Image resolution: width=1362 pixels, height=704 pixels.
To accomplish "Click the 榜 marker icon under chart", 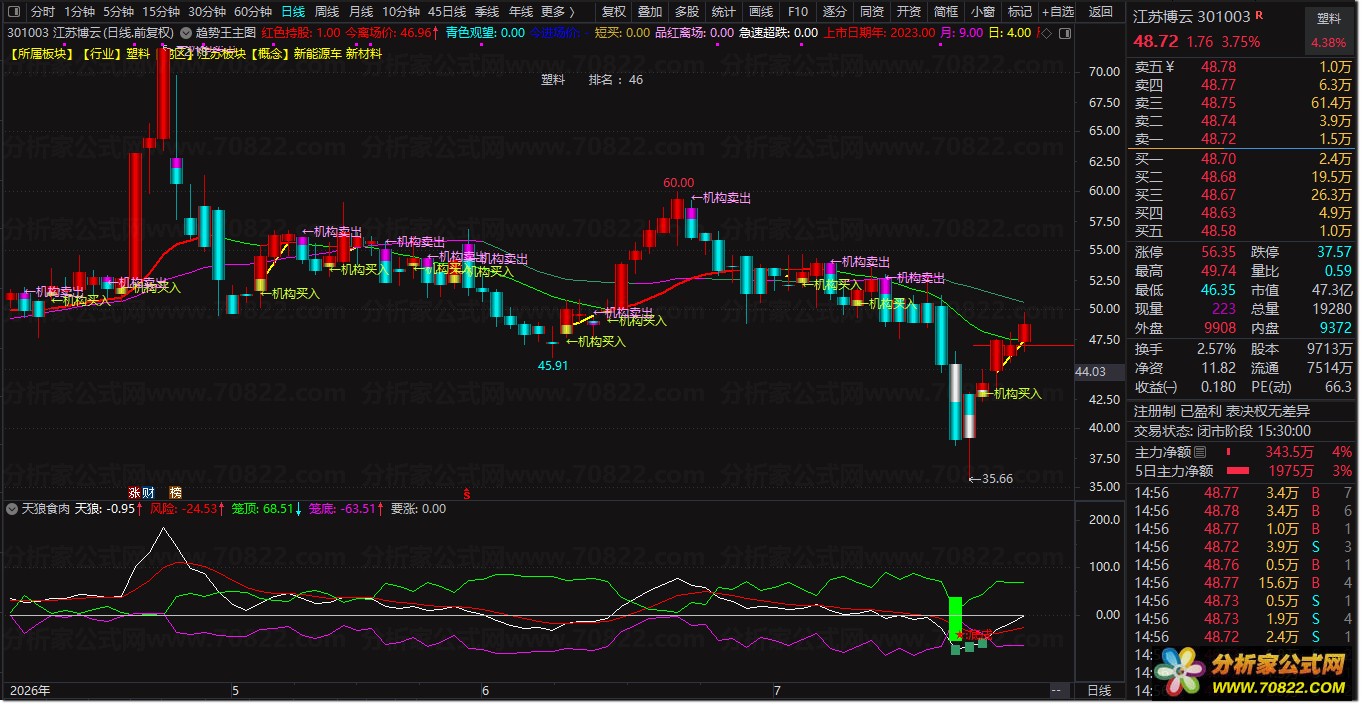I will [176, 493].
